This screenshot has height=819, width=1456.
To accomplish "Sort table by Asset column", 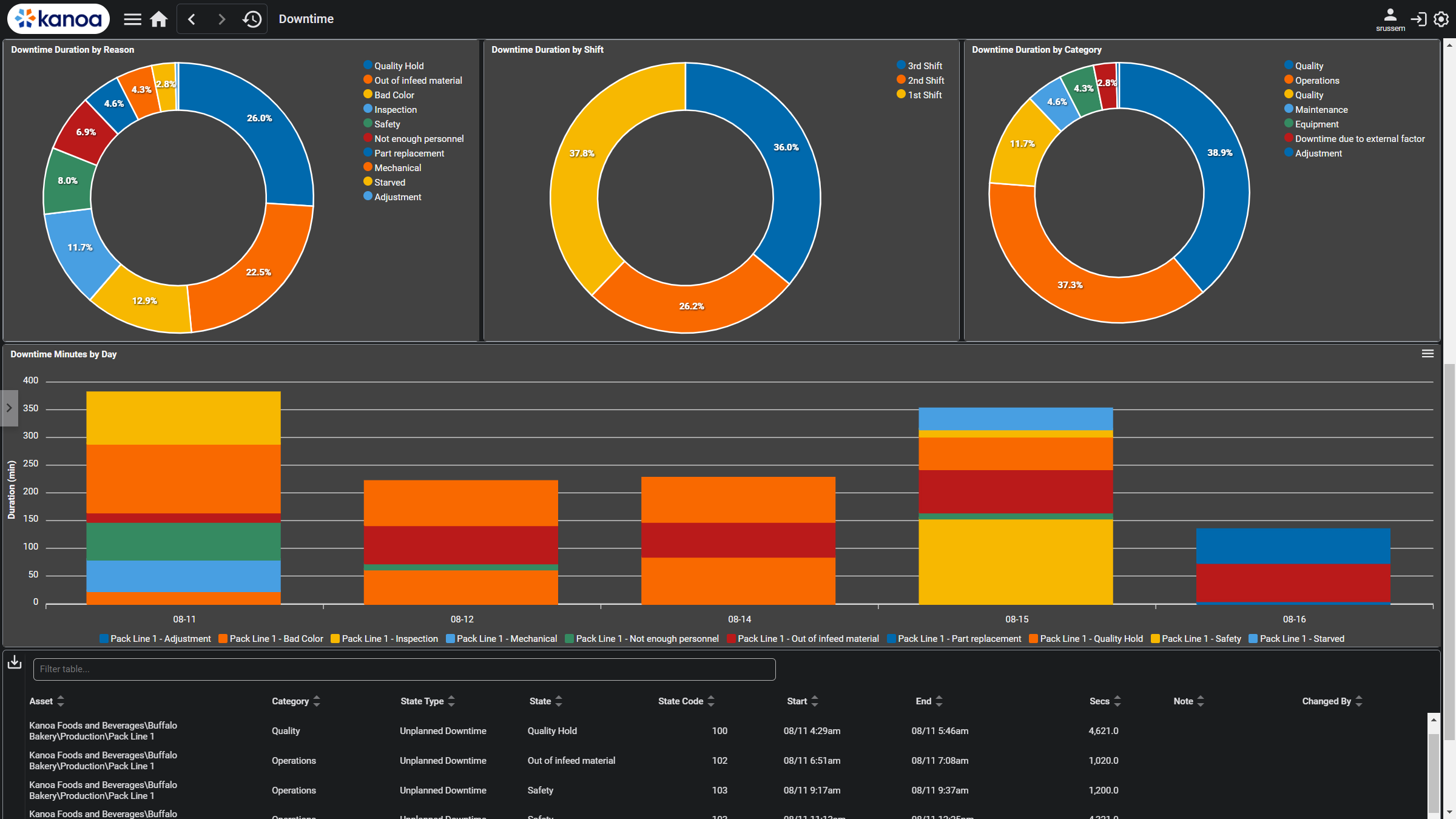I will [x=47, y=701].
